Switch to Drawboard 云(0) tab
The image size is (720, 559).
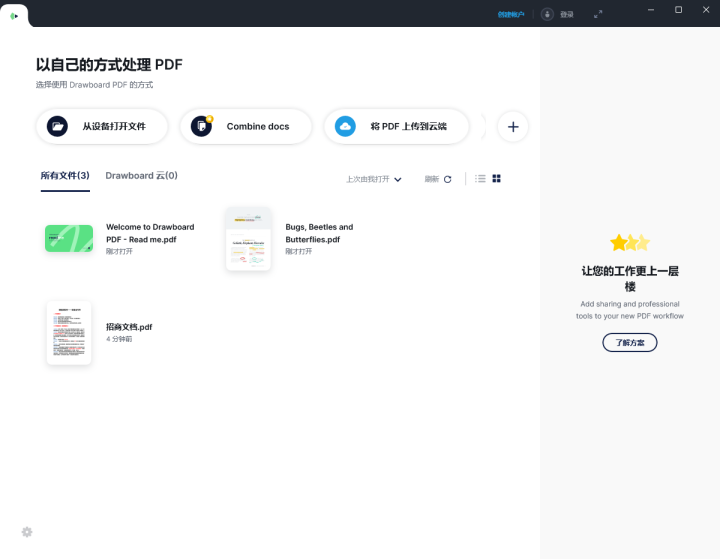tap(141, 175)
